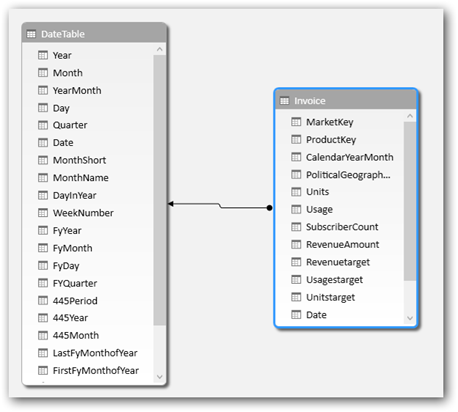The width and height of the screenshot is (458, 412).
Task: Select the FyDay field text
Action: pos(66,266)
